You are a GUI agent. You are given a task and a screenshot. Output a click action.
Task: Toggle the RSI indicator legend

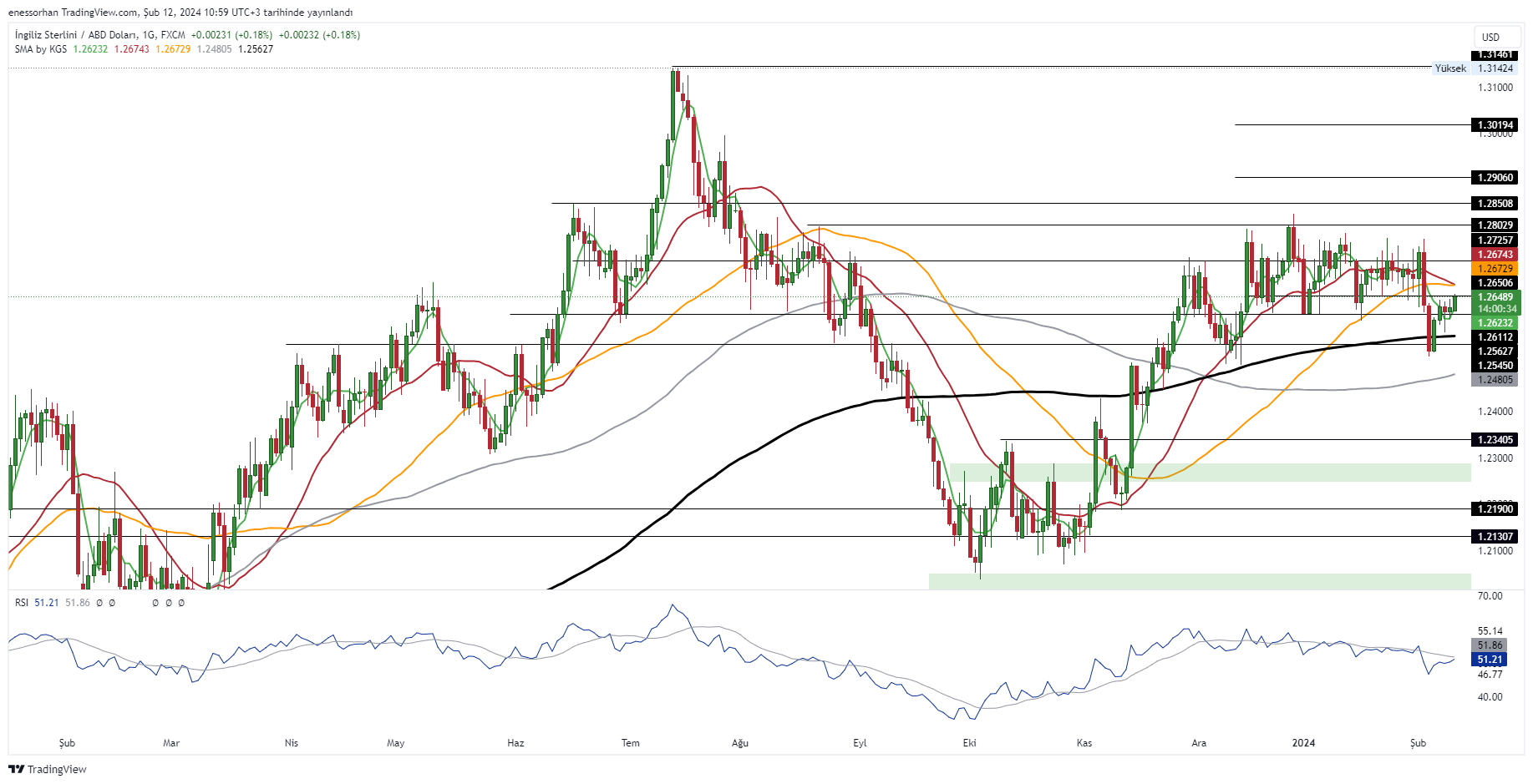pos(20,602)
